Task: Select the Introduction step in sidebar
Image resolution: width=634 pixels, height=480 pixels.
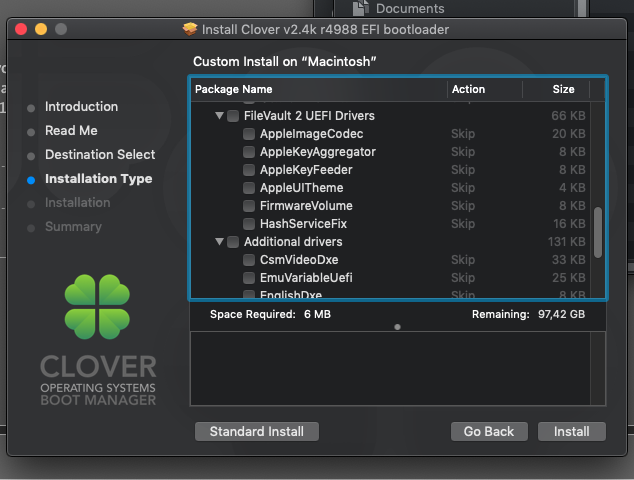Action: click(x=81, y=107)
